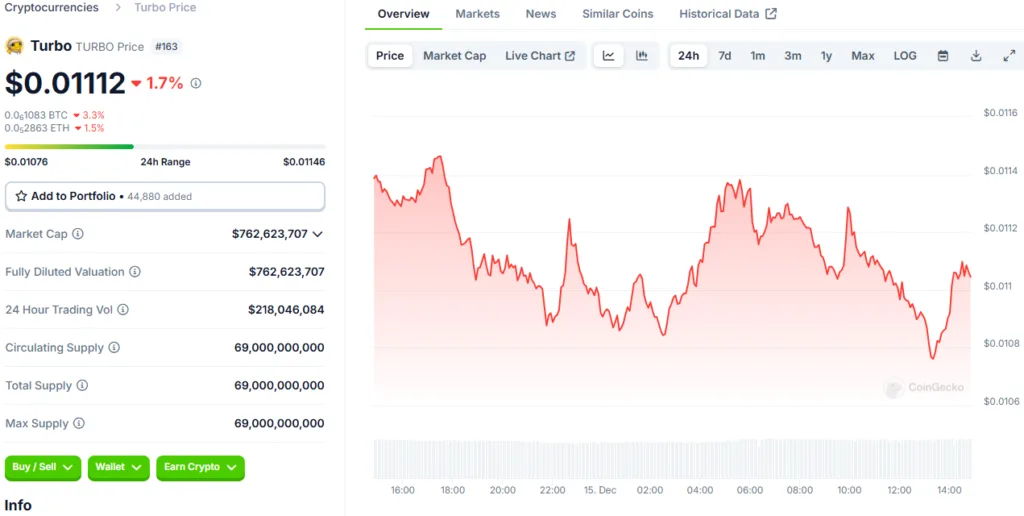1024x516 pixels.
Task: Open the Earn Crypto dropdown
Action: pos(200,468)
